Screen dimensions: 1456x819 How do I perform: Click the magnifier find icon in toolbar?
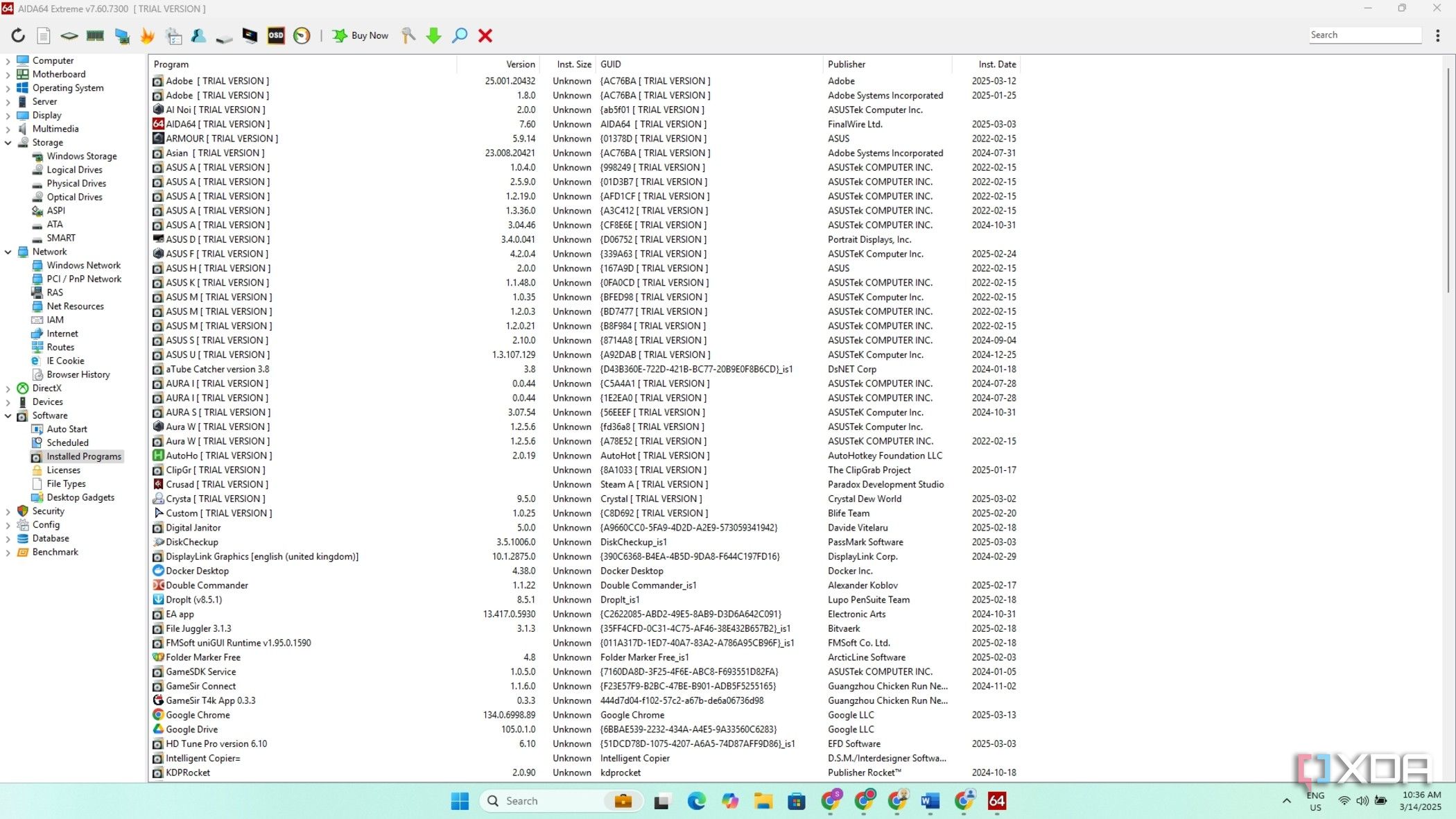pos(459,35)
